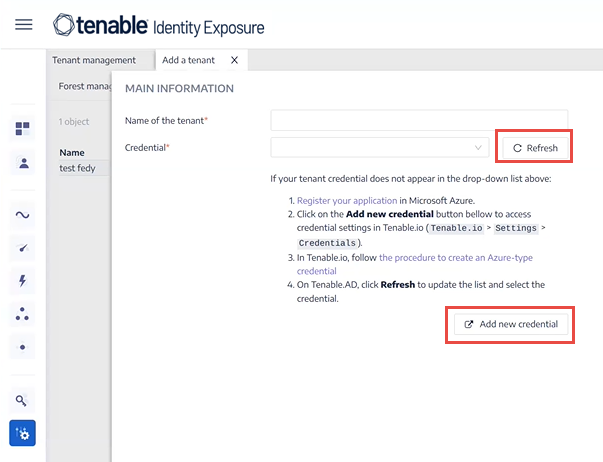Select the Add a tenant tab
The height and width of the screenshot is (462, 603).
click(x=188, y=60)
